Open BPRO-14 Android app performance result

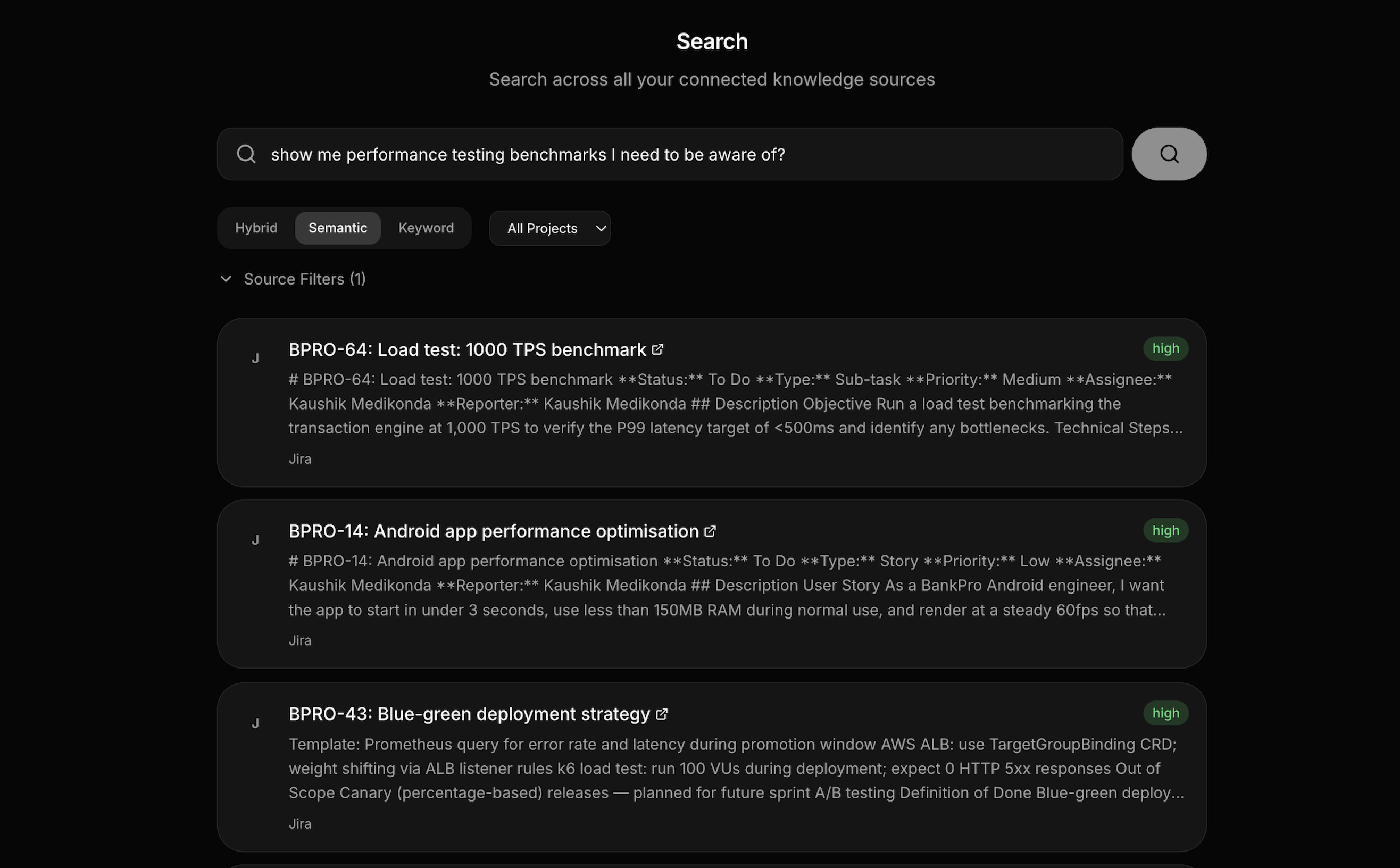(x=493, y=531)
